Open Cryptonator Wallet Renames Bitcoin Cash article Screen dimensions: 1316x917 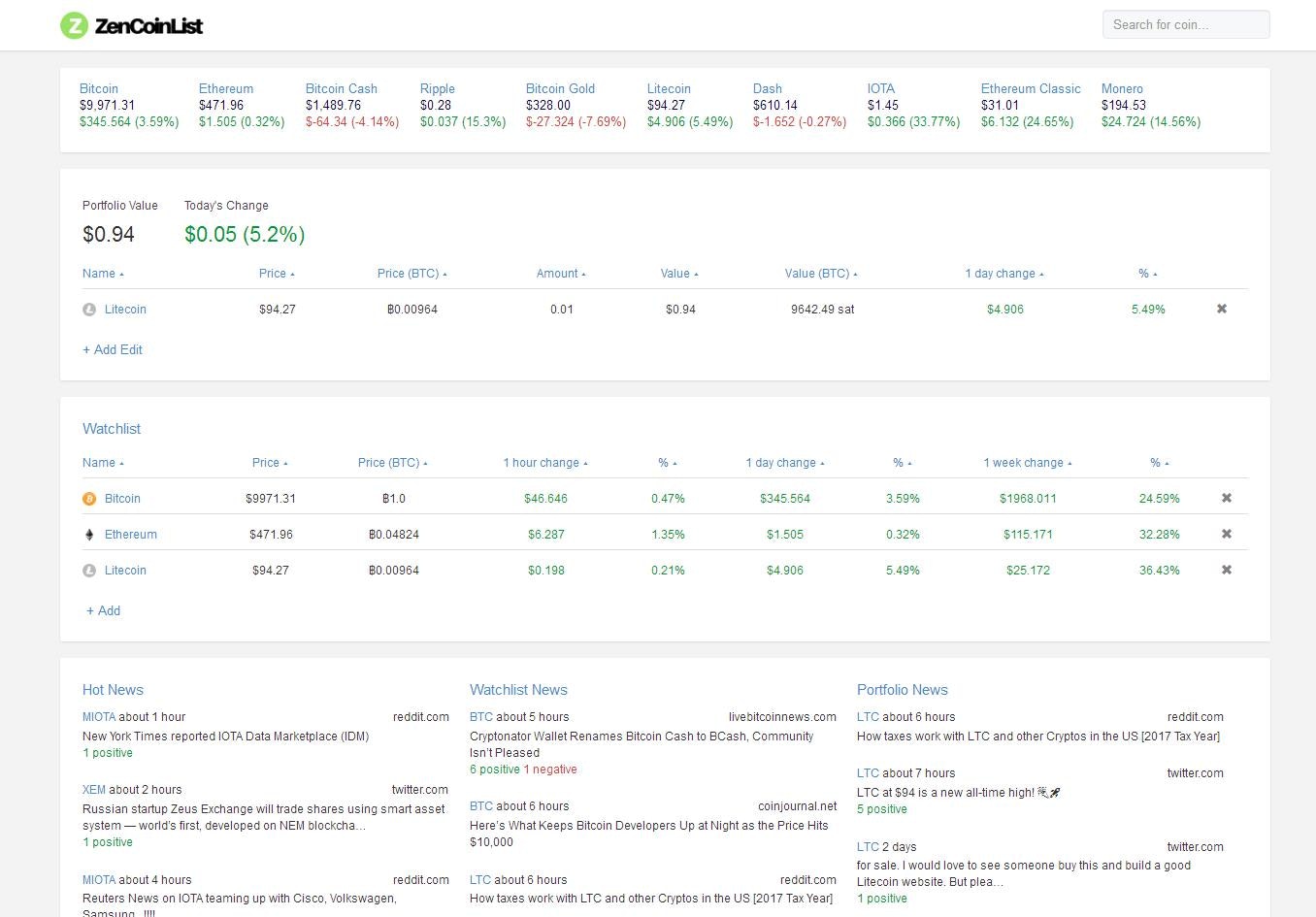[642, 744]
